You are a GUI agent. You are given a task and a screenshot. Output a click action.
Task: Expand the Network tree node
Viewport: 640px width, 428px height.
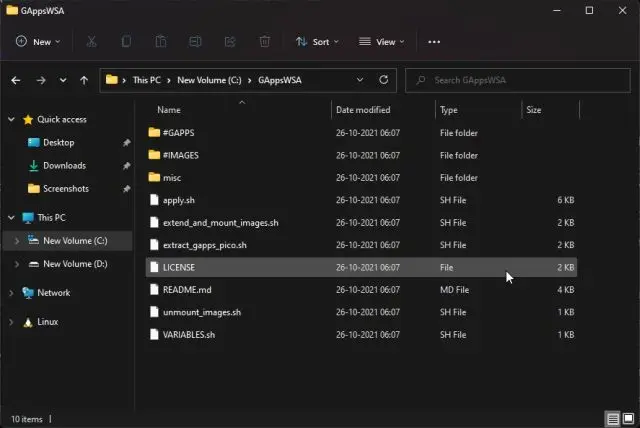(x=12, y=293)
